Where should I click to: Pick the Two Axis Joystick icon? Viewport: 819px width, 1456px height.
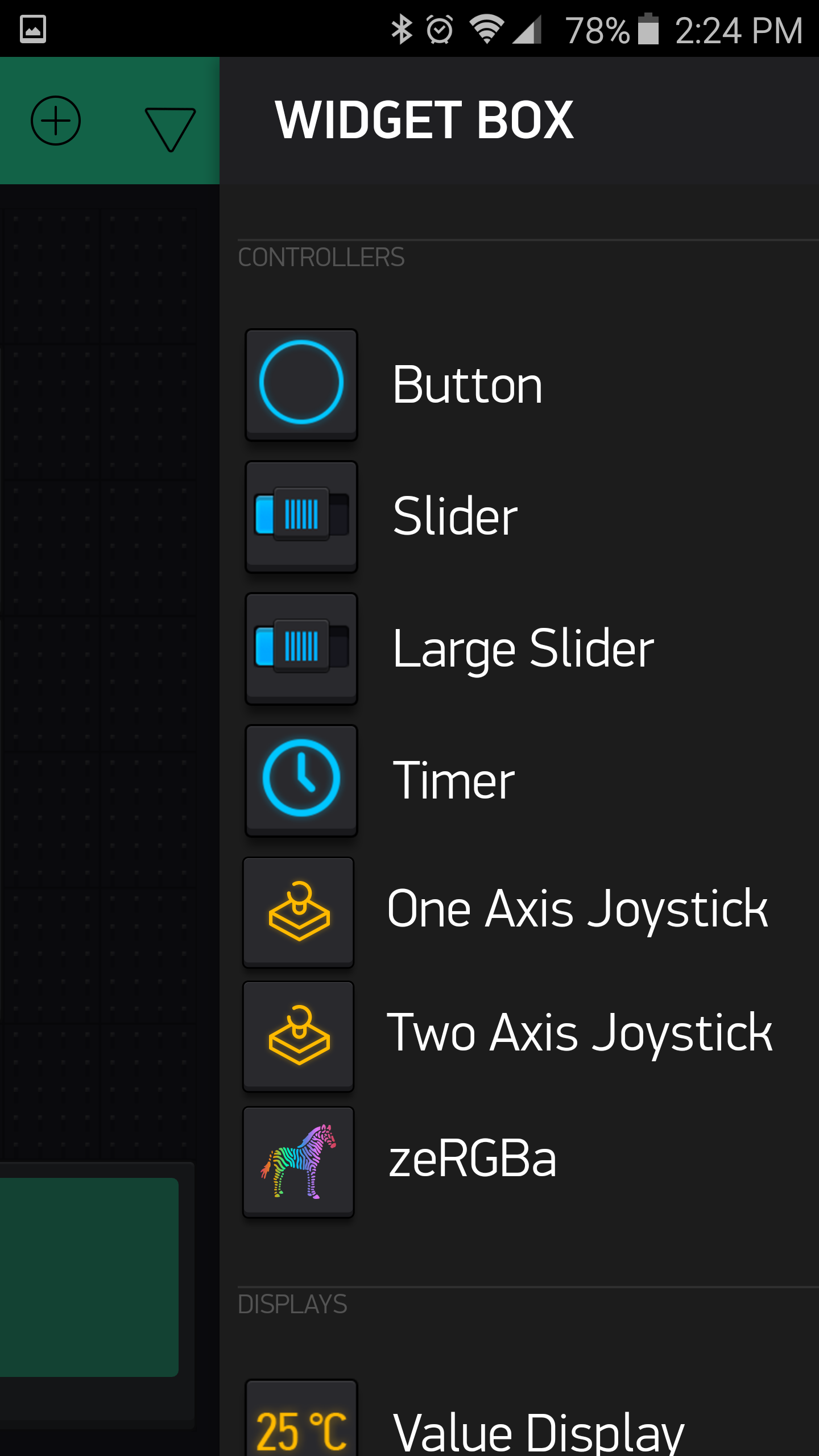point(299,1036)
